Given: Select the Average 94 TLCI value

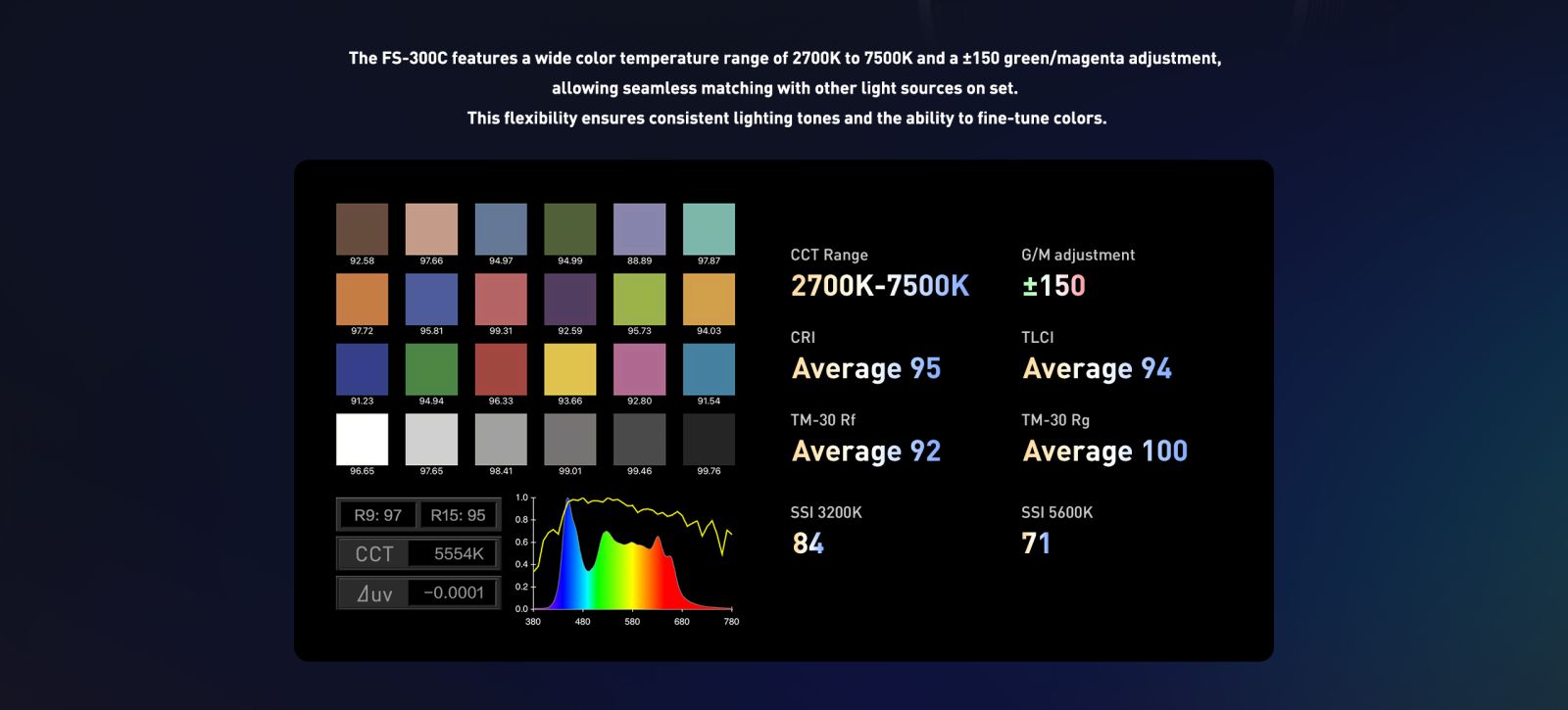Looking at the screenshot, I should tap(1097, 368).
